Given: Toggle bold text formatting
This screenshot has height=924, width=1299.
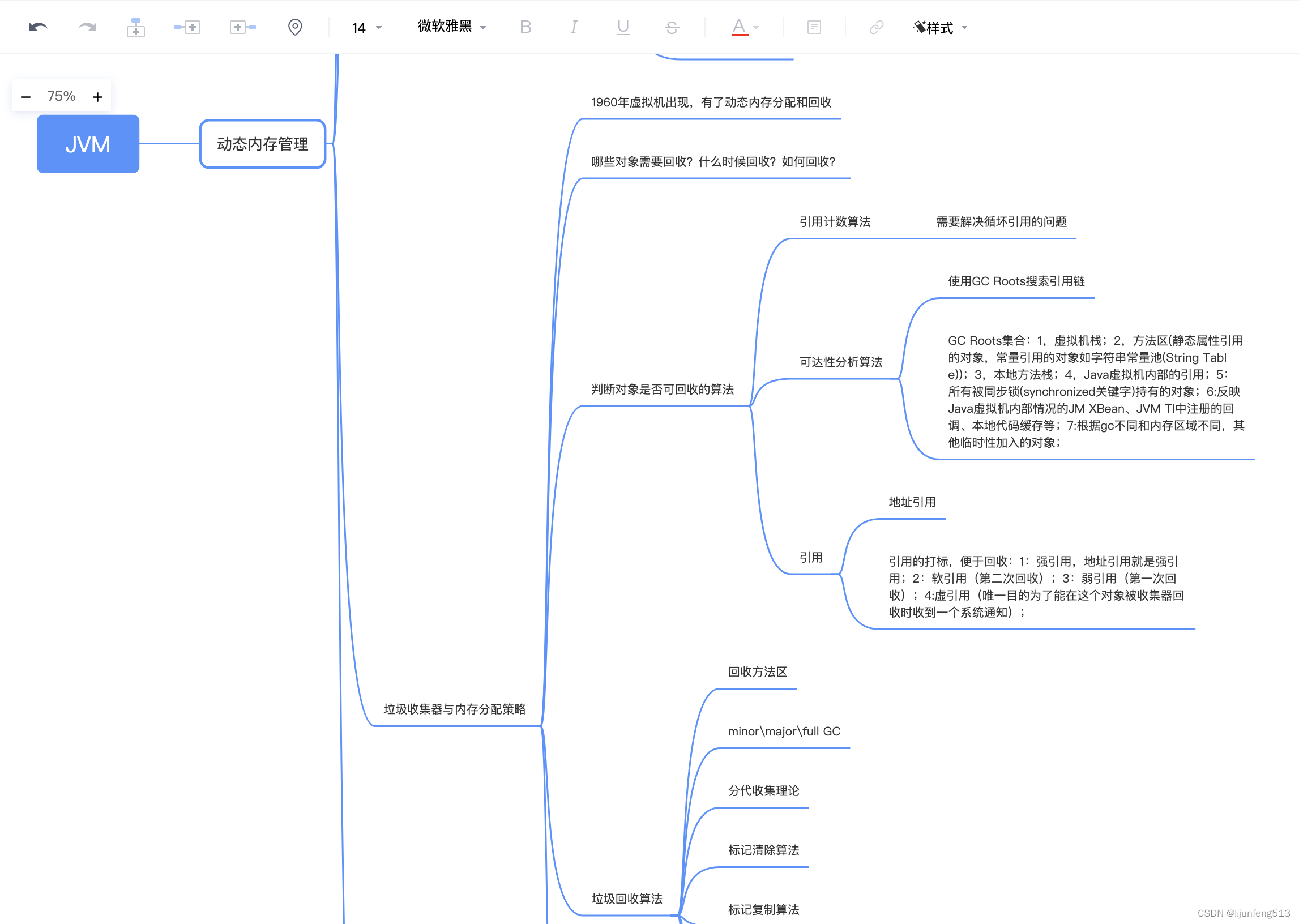Looking at the screenshot, I should click(525, 27).
